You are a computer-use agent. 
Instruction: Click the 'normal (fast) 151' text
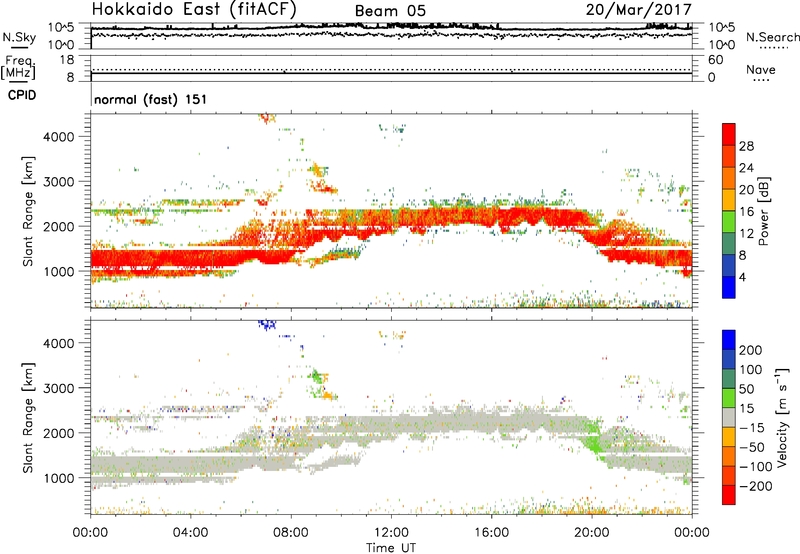pyautogui.click(x=151, y=99)
